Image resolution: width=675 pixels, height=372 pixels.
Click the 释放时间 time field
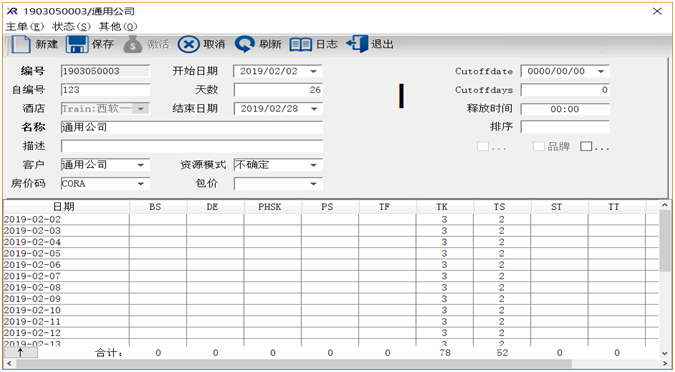565,109
